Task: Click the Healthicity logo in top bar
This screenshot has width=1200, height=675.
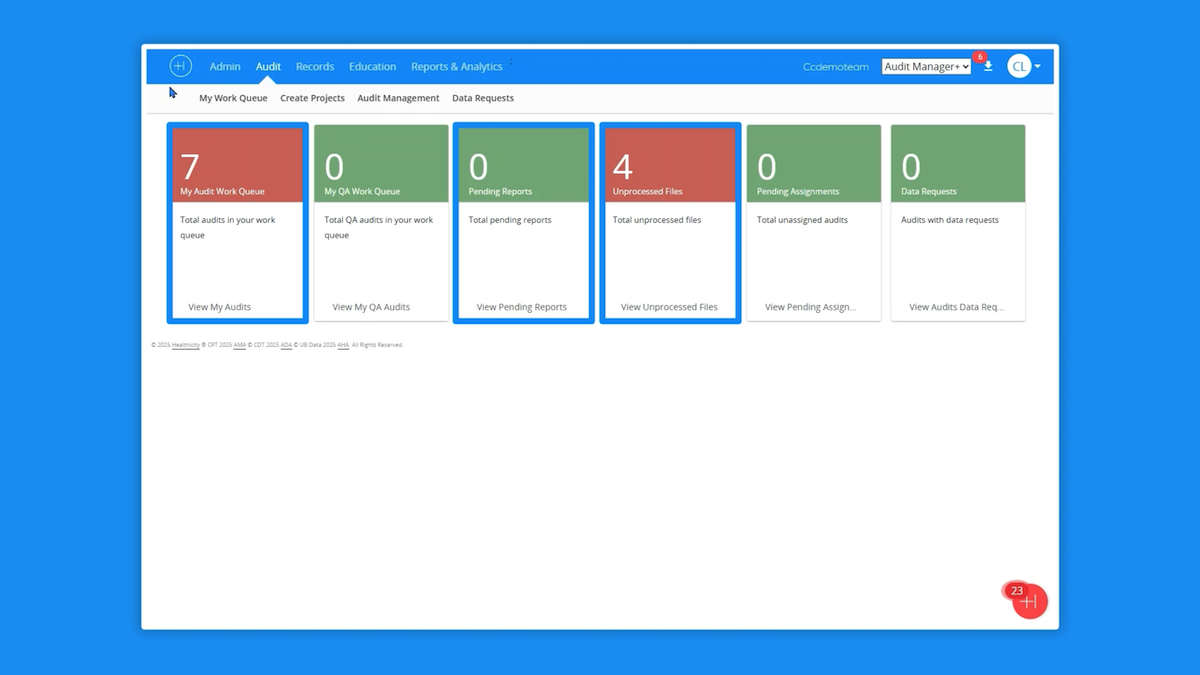Action: tap(180, 66)
